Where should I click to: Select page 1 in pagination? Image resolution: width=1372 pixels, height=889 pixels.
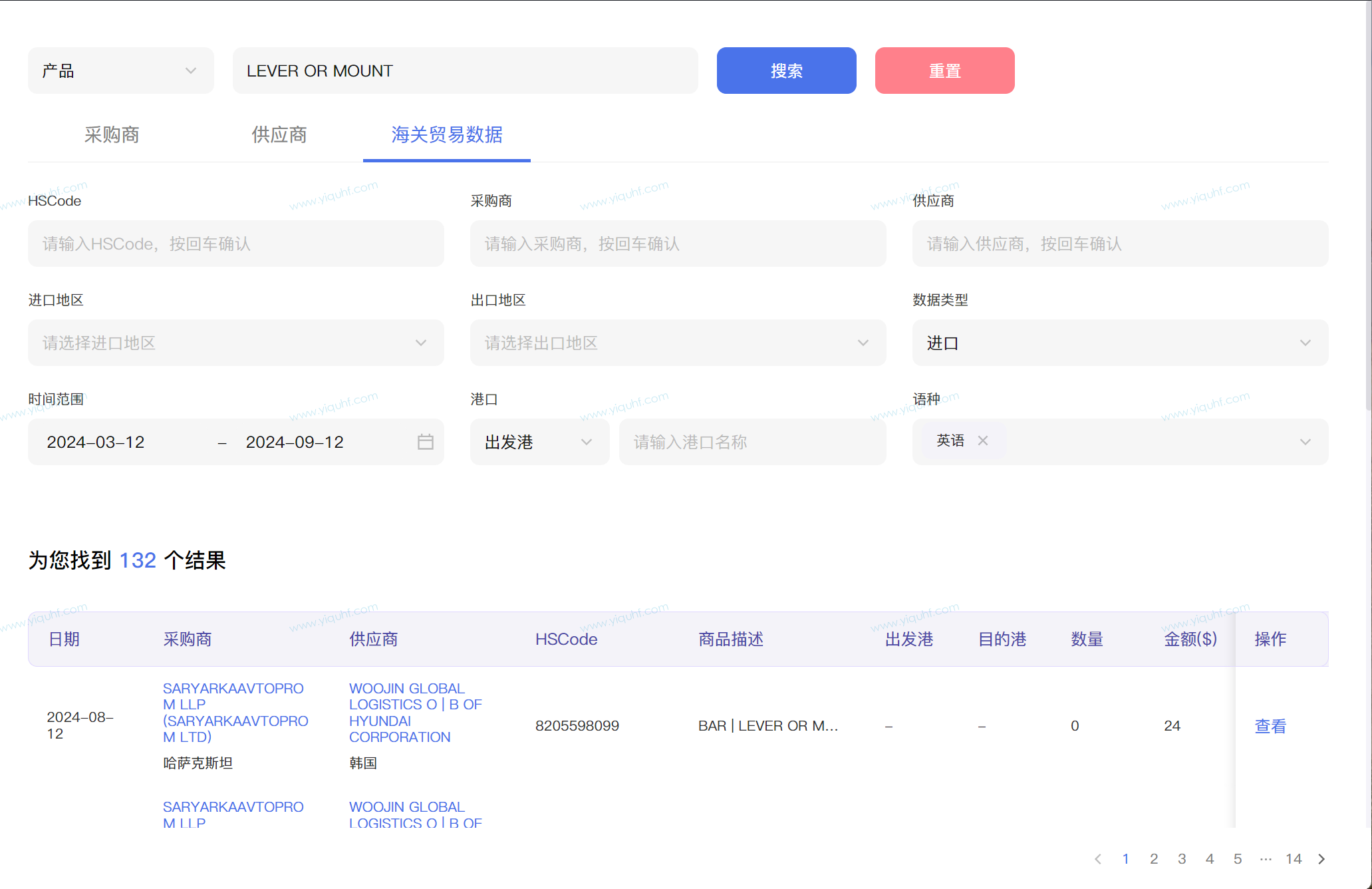coord(1126,859)
